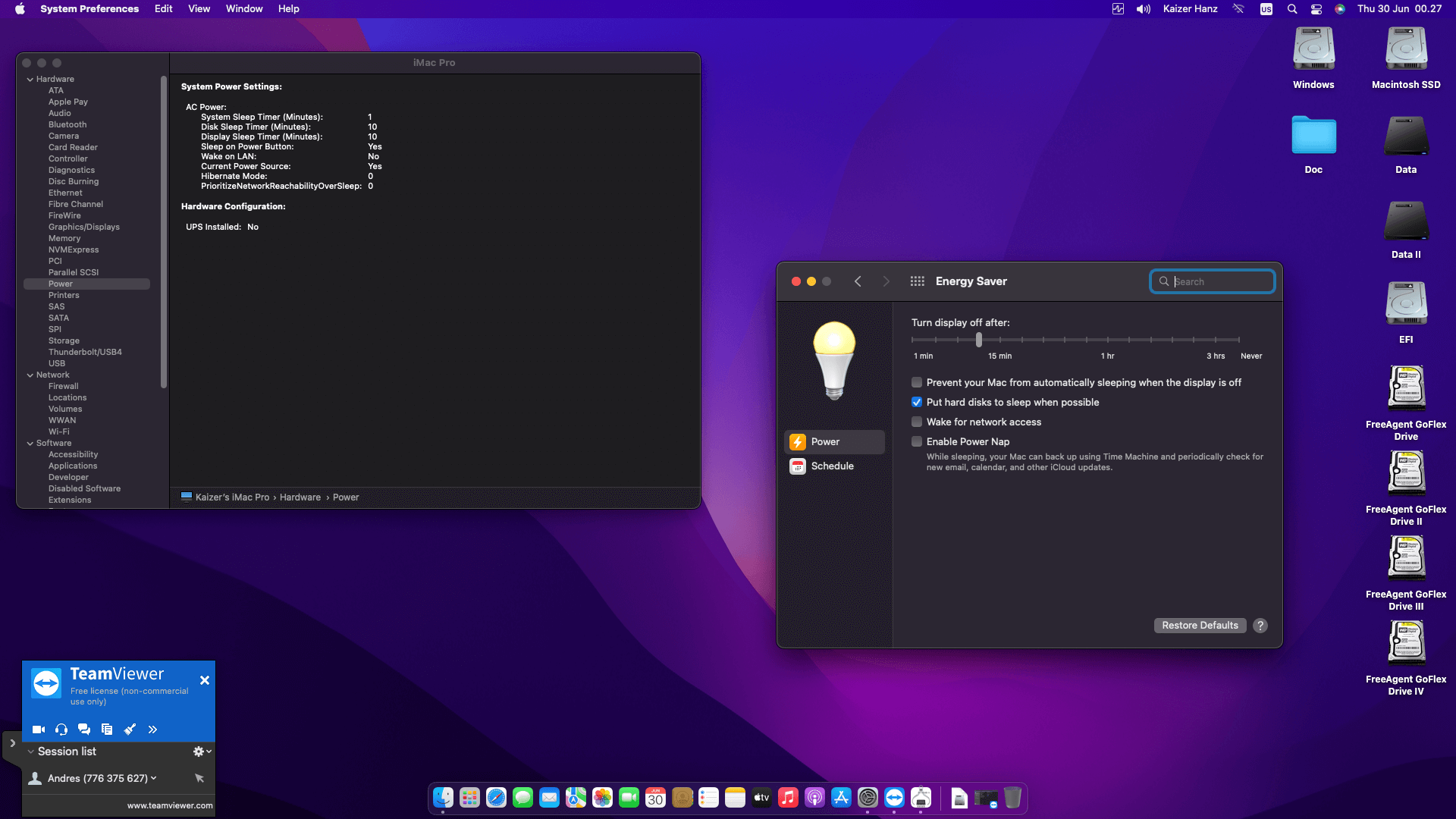
Task: Click the TeamViewer file transfer icon
Action: pos(107,730)
